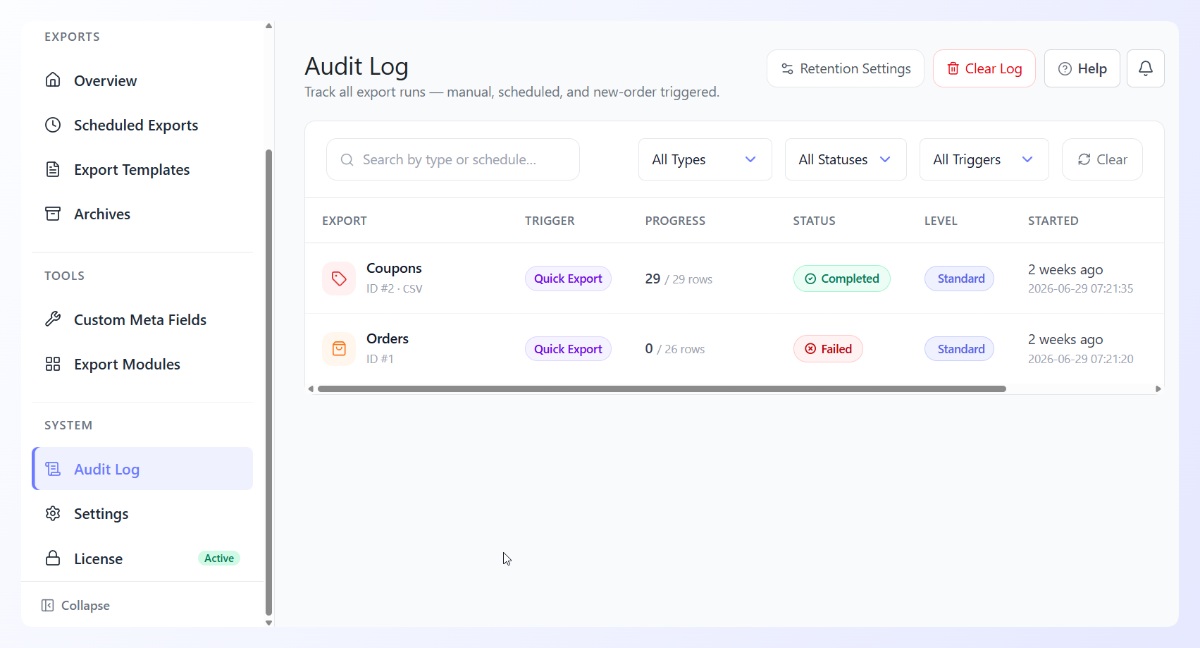The height and width of the screenshot is (648, 1200).
Task: Click table scrollbar left arrow
Action: coord(310,388)
